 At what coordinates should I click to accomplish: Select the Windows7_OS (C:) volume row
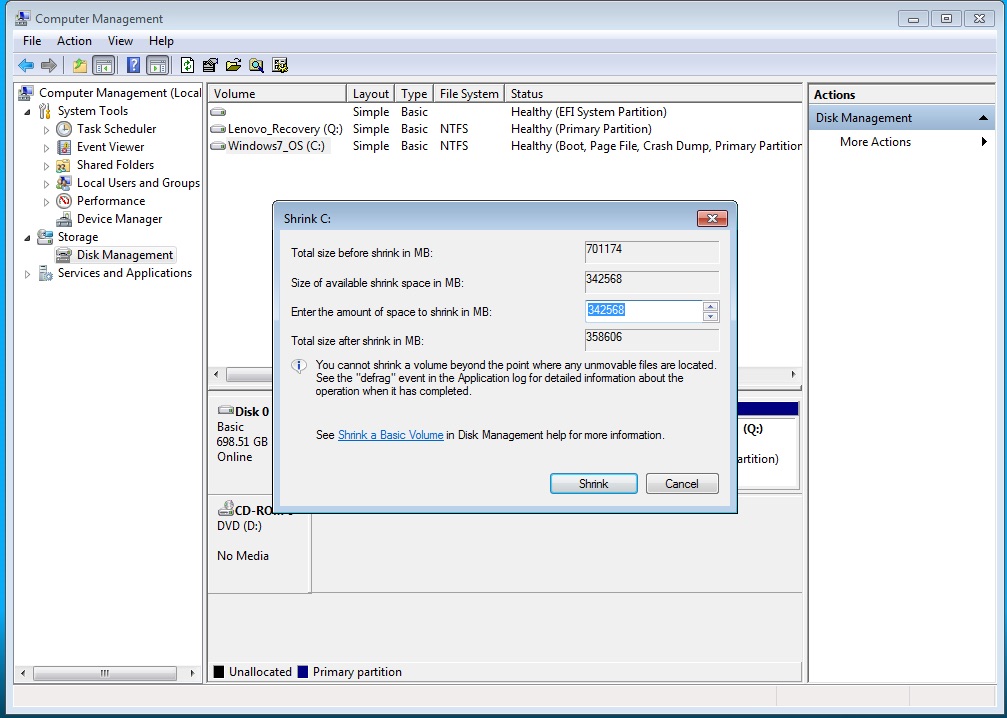tap(505, 146)
